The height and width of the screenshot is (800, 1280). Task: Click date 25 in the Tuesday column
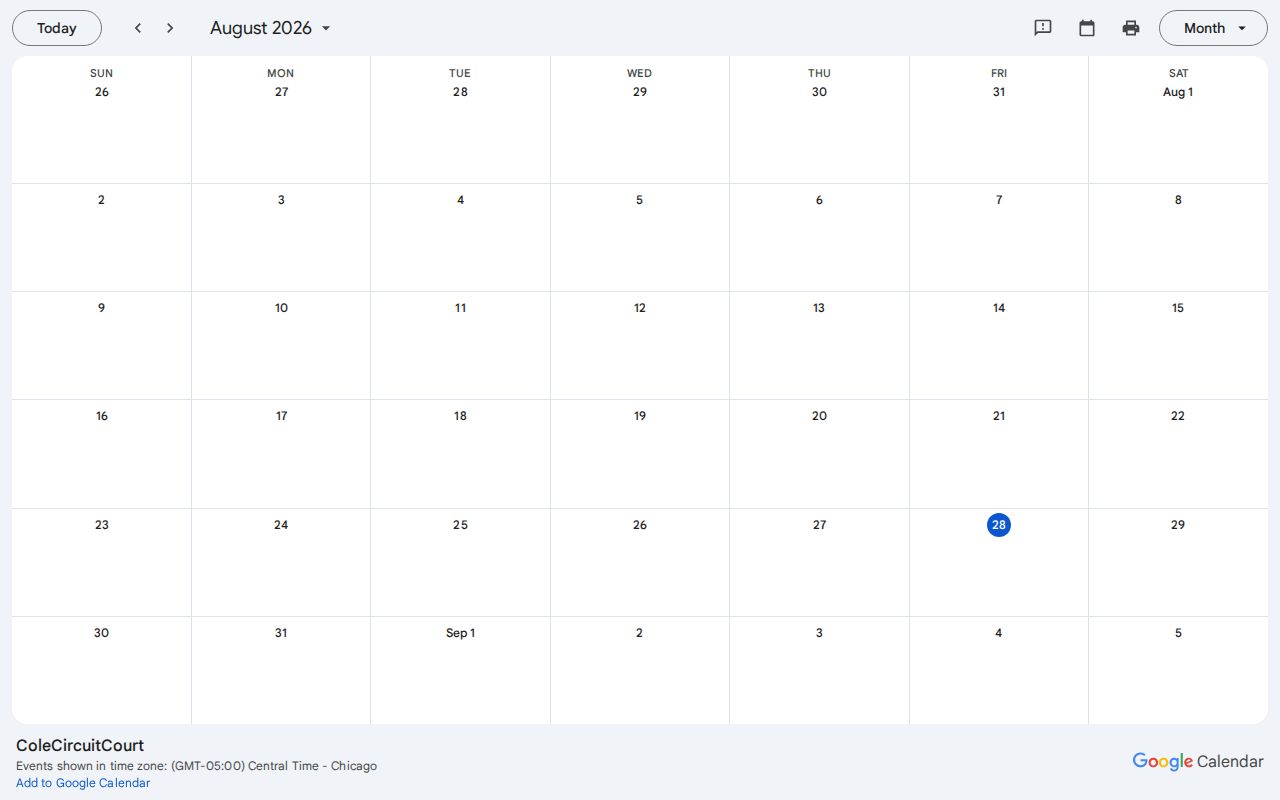click(x=460, y=525)
